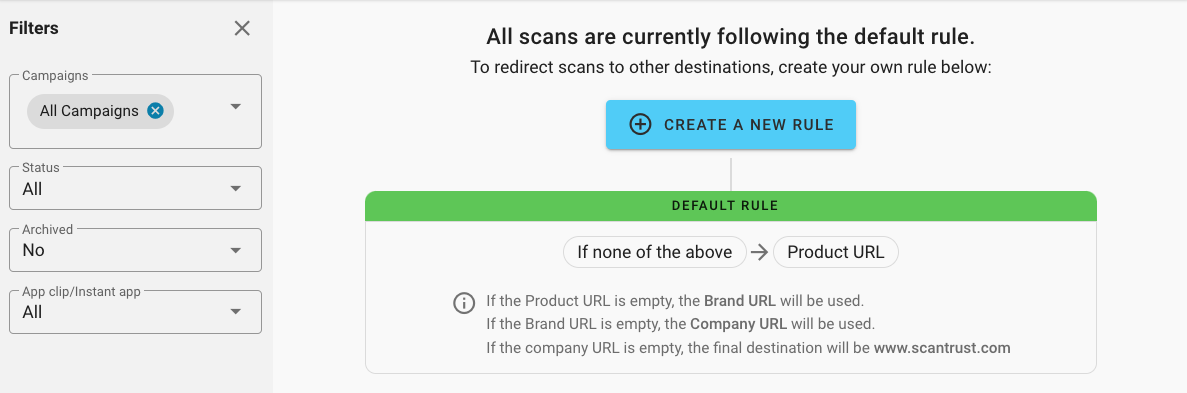Viewport: 1187px width, 393px height.
Task: Close the Filters panel with the X
Action: point(241,28)
